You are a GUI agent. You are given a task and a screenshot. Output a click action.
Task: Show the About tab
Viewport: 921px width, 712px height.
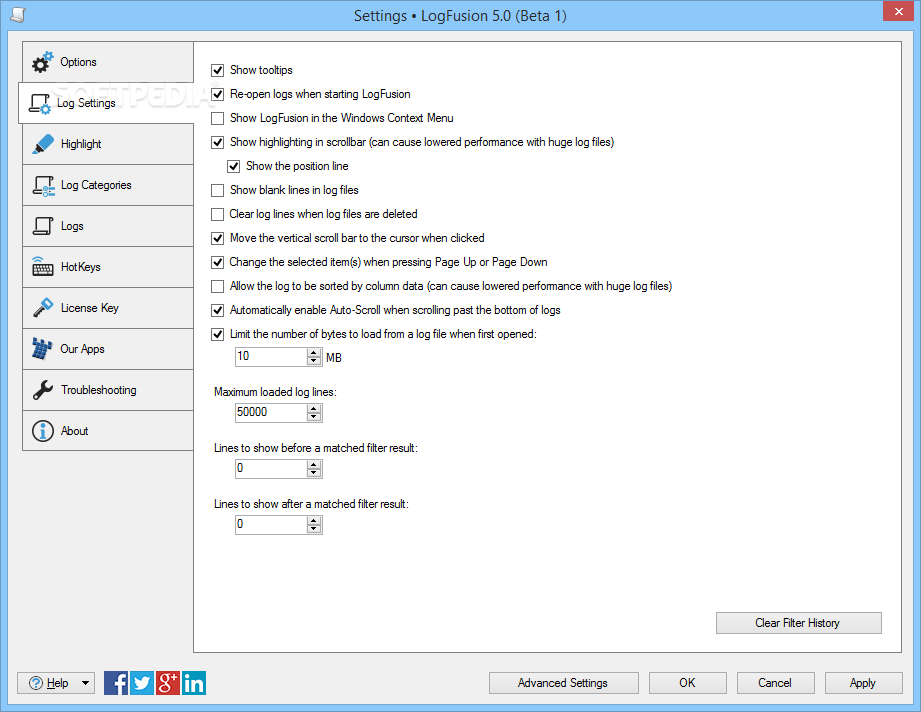108,431
